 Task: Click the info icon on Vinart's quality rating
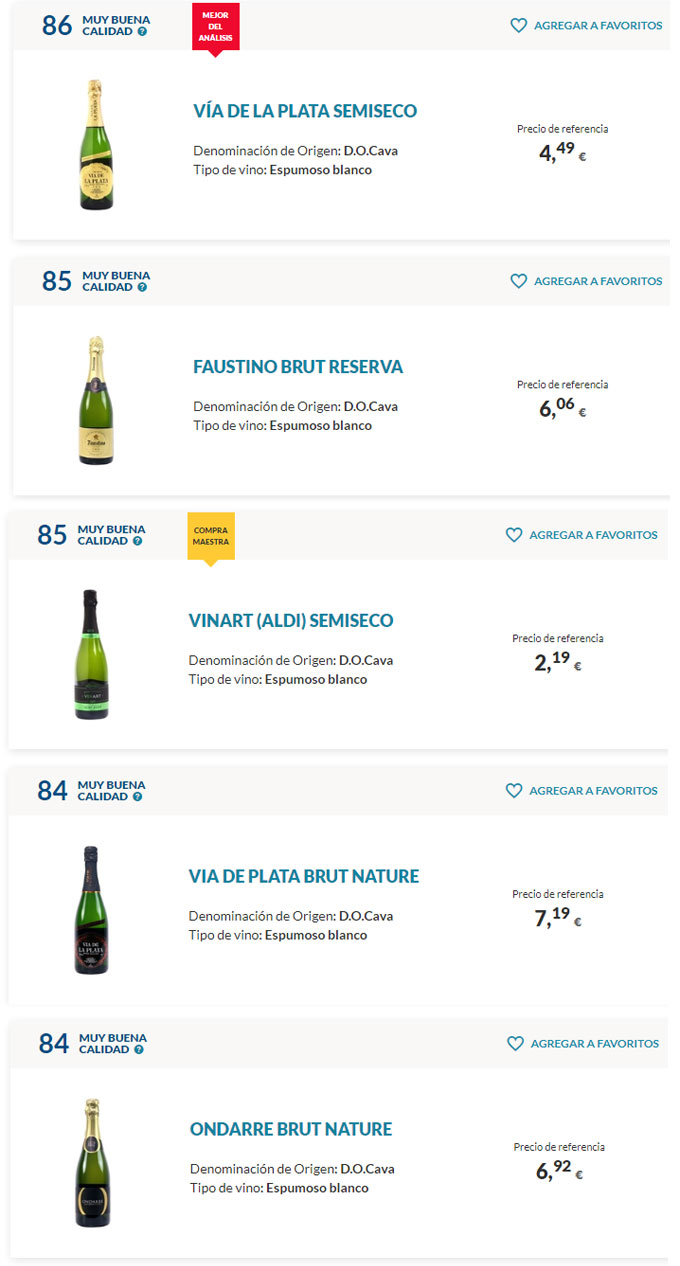(x=137, y=541)
